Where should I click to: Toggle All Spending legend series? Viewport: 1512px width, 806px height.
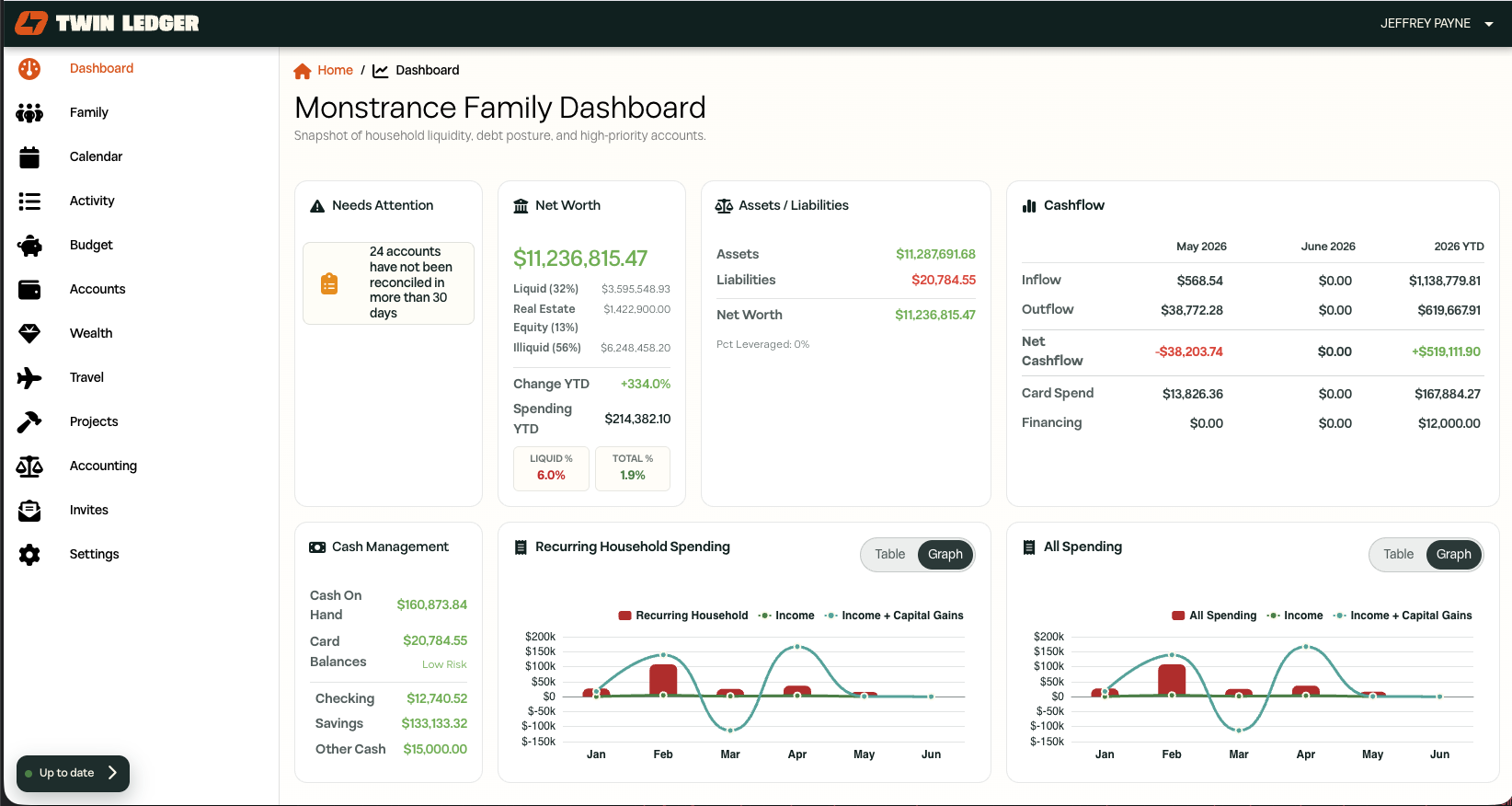click(x=1214, y=616)
